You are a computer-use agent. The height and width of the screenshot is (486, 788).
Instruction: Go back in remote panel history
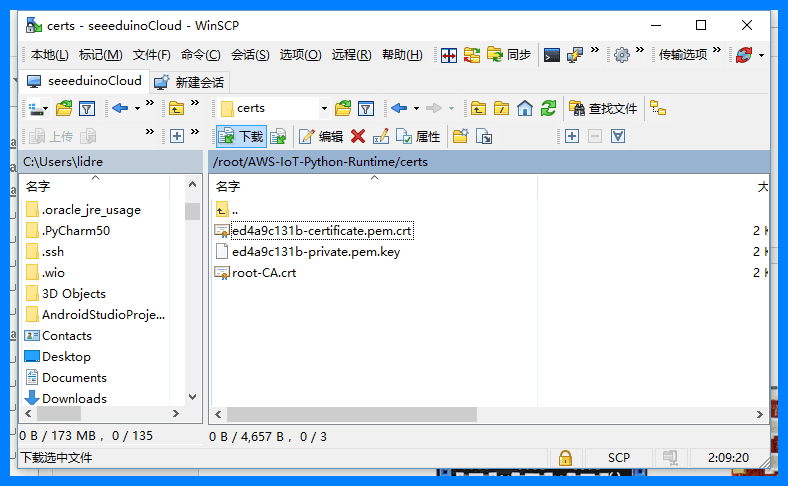(399, 108)
